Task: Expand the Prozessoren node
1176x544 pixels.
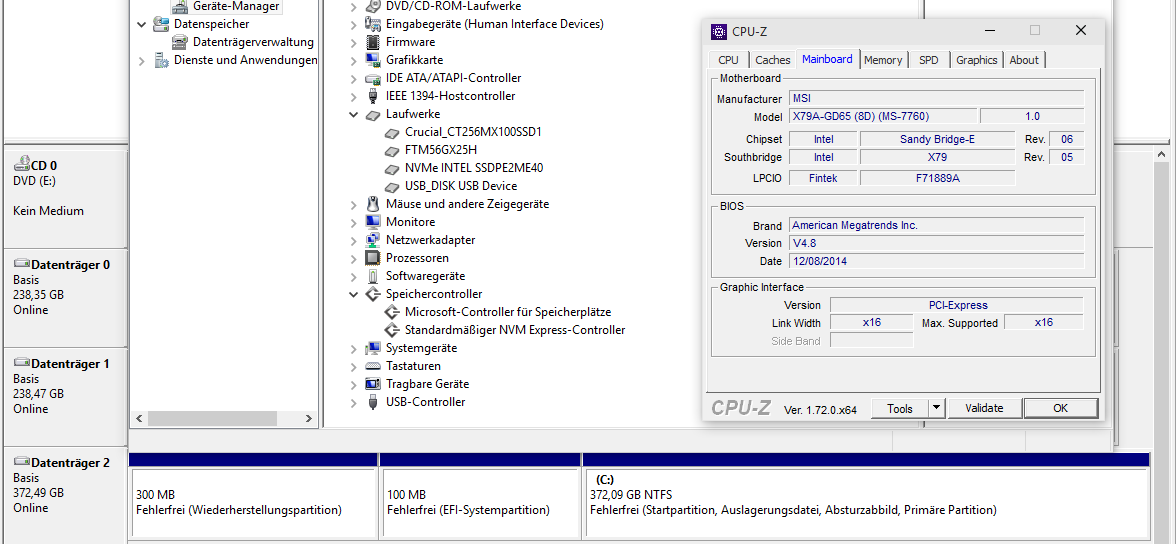Action: coord(353,259)
